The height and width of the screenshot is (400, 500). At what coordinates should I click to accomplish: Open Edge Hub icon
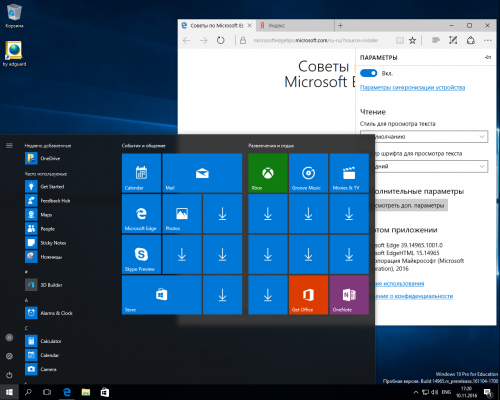point(435,40)
